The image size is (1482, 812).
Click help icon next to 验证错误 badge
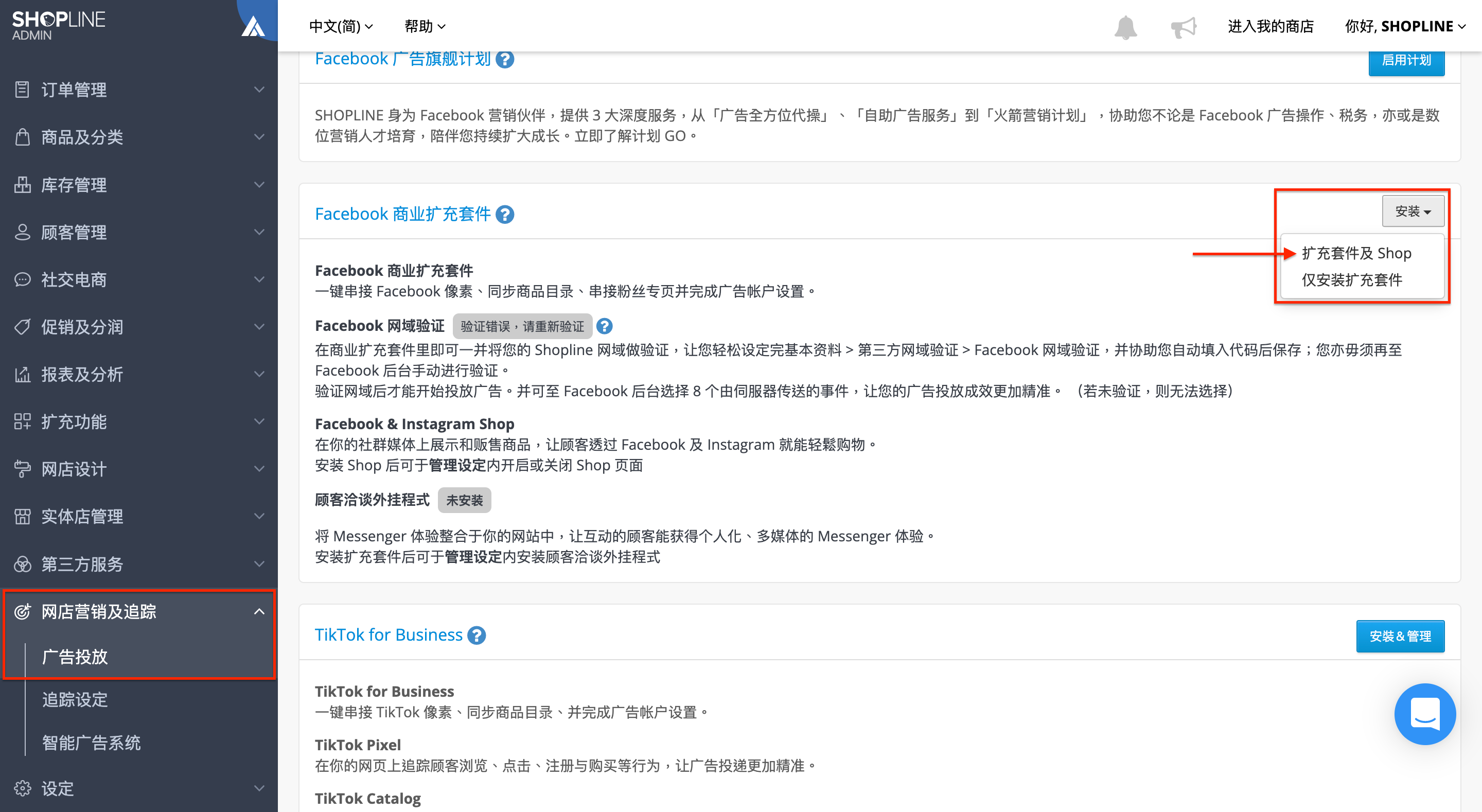(604, 326)
